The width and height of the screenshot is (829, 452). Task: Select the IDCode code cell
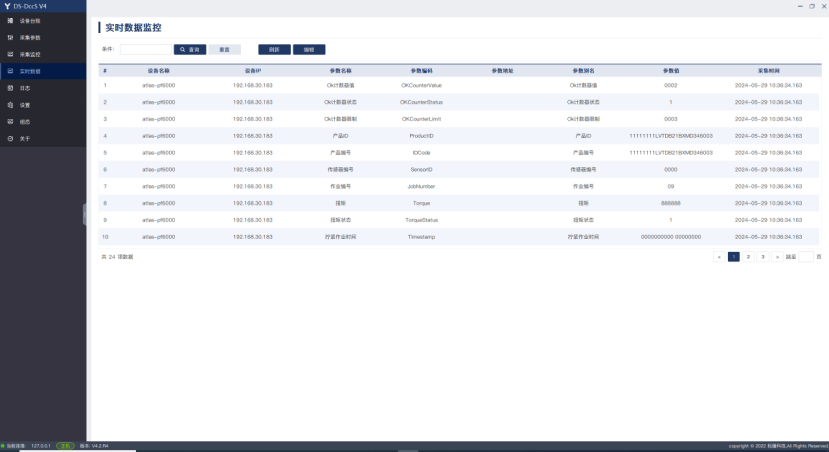coord(421,153)
